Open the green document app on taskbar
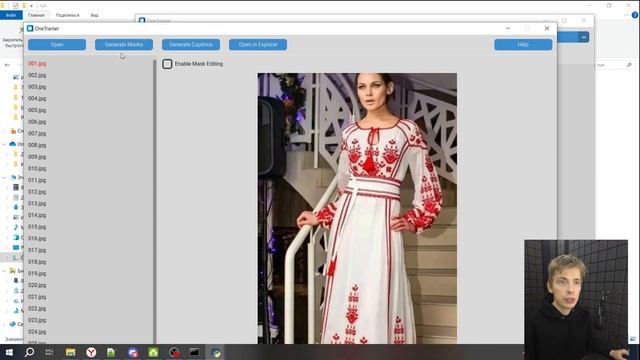Viewport: 640px width, 360px height. coord(111,352)
